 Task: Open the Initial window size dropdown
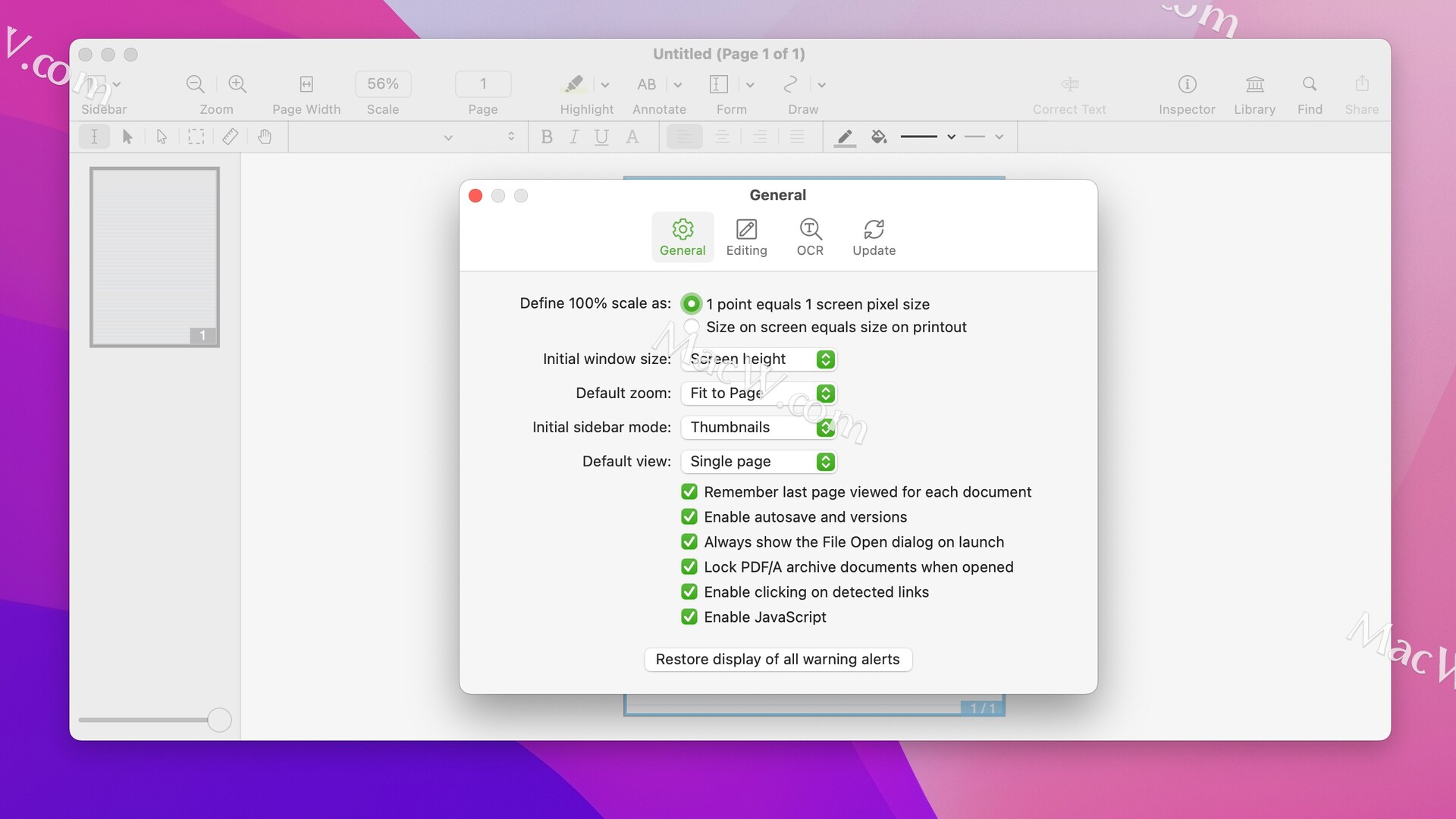758,359
